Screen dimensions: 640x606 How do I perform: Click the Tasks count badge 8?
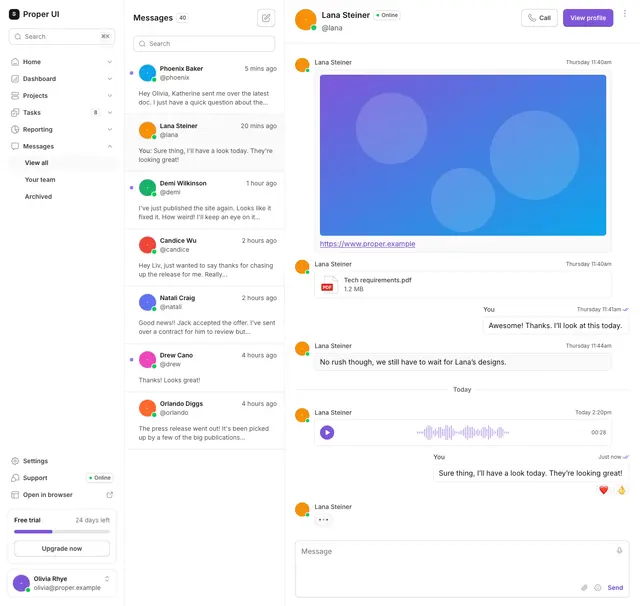96,113
